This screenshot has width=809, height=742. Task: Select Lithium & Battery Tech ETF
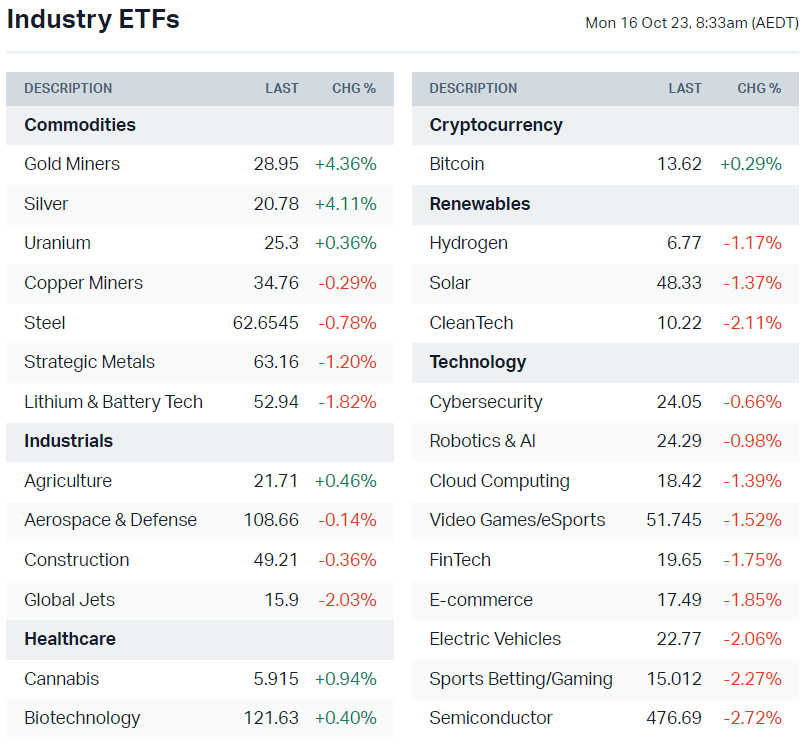tap(113, 402)
